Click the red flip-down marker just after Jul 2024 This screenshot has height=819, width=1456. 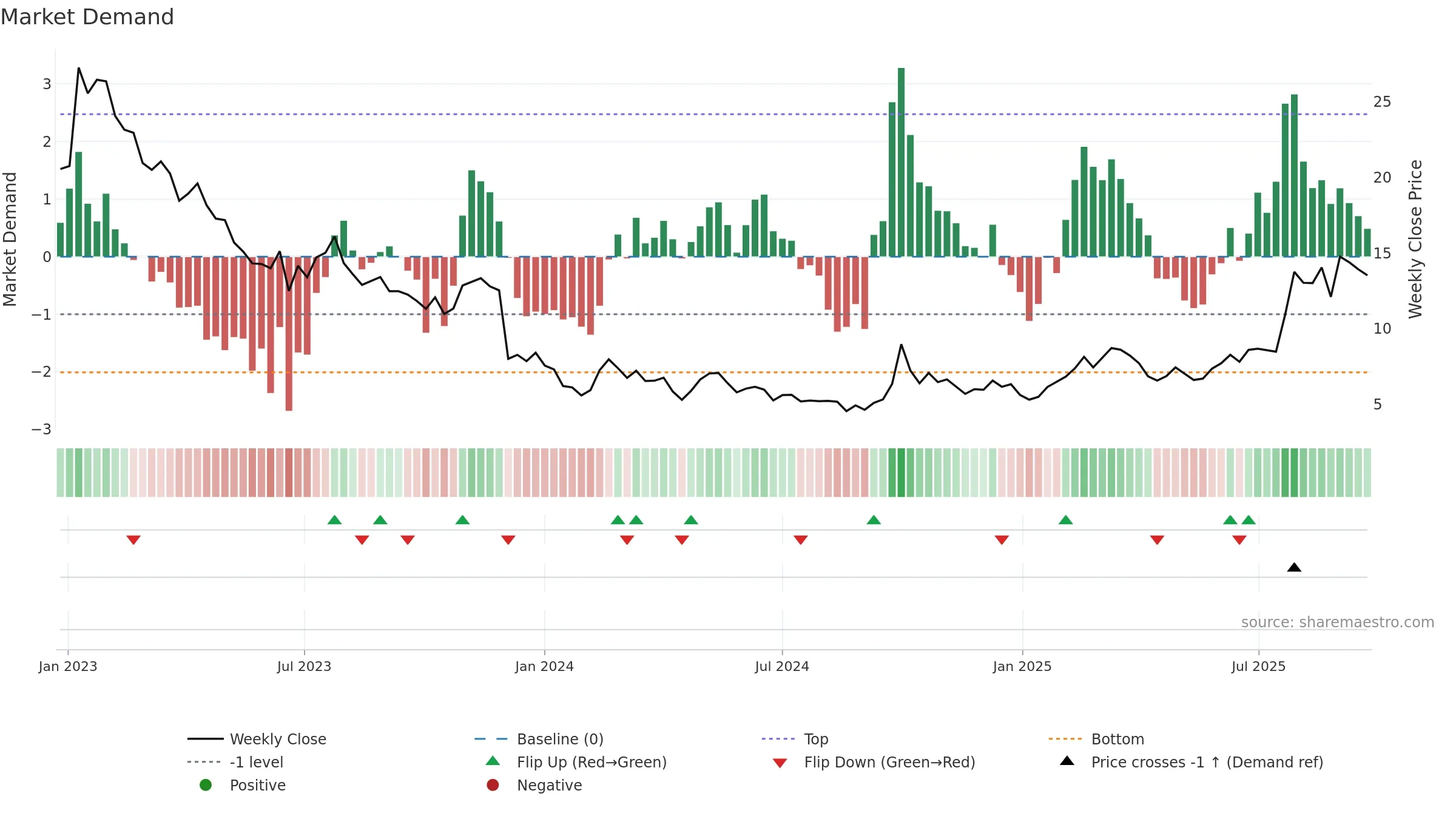801,540
